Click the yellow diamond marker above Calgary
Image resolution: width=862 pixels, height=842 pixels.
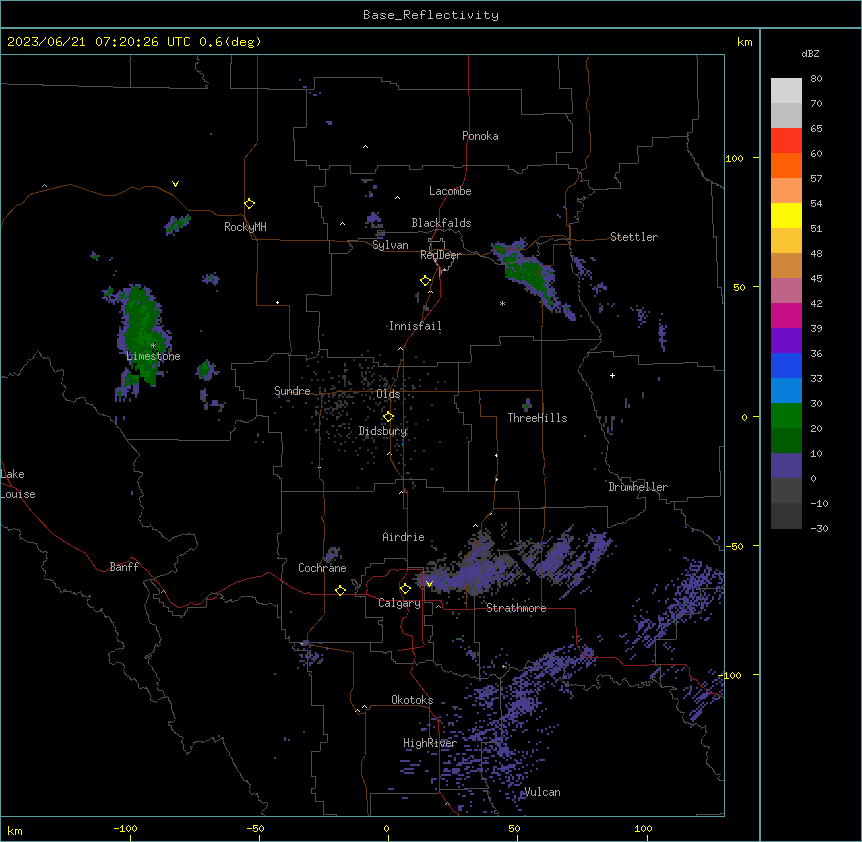[x=405, y=589]
